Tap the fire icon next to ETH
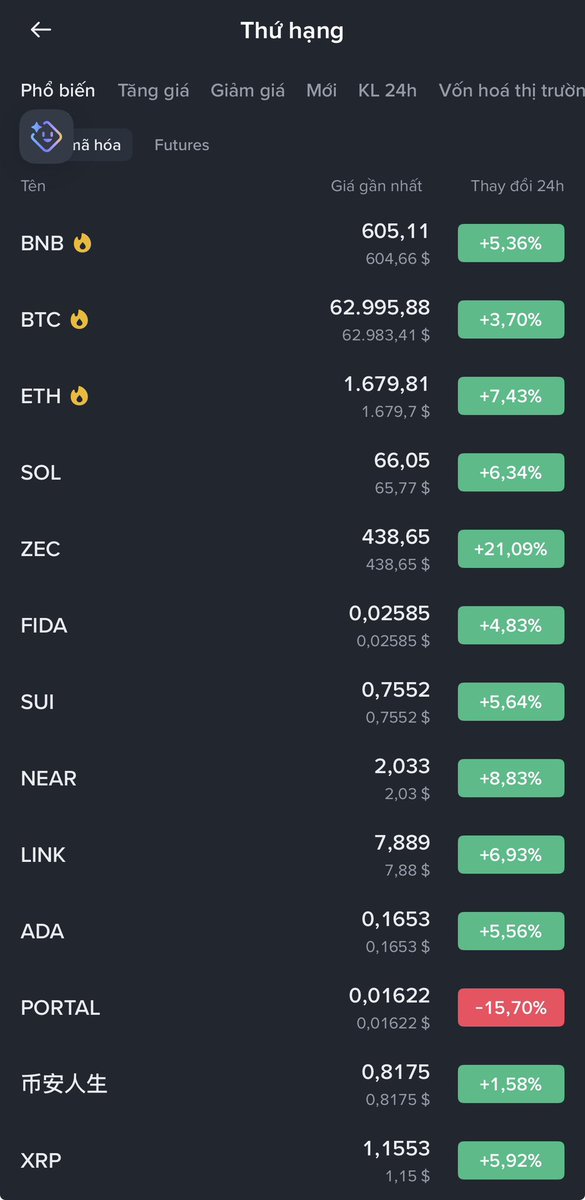The width and height of the screenshot is (585, 1200). pos(79,396)
